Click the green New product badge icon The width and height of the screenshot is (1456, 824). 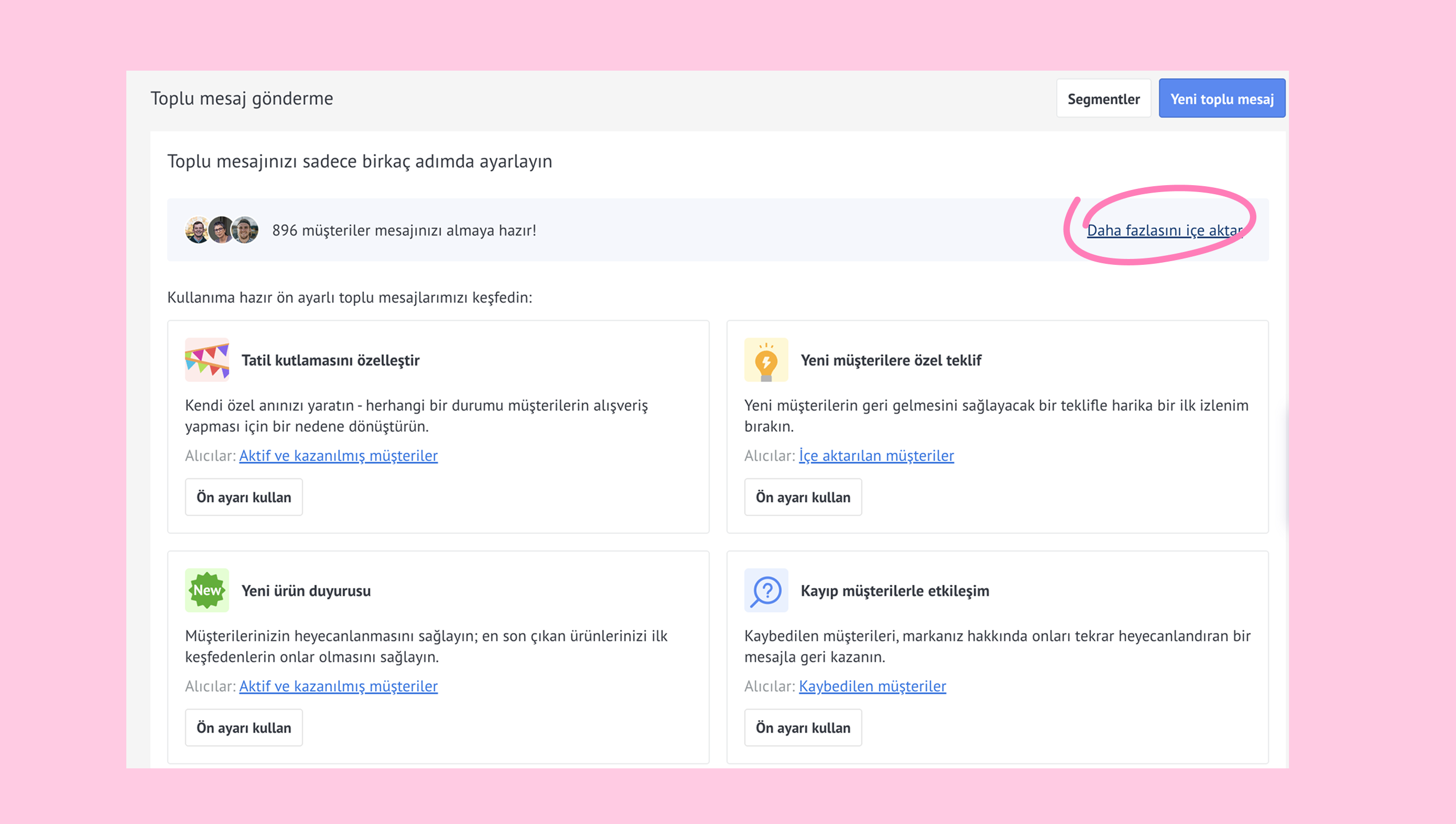207,590
